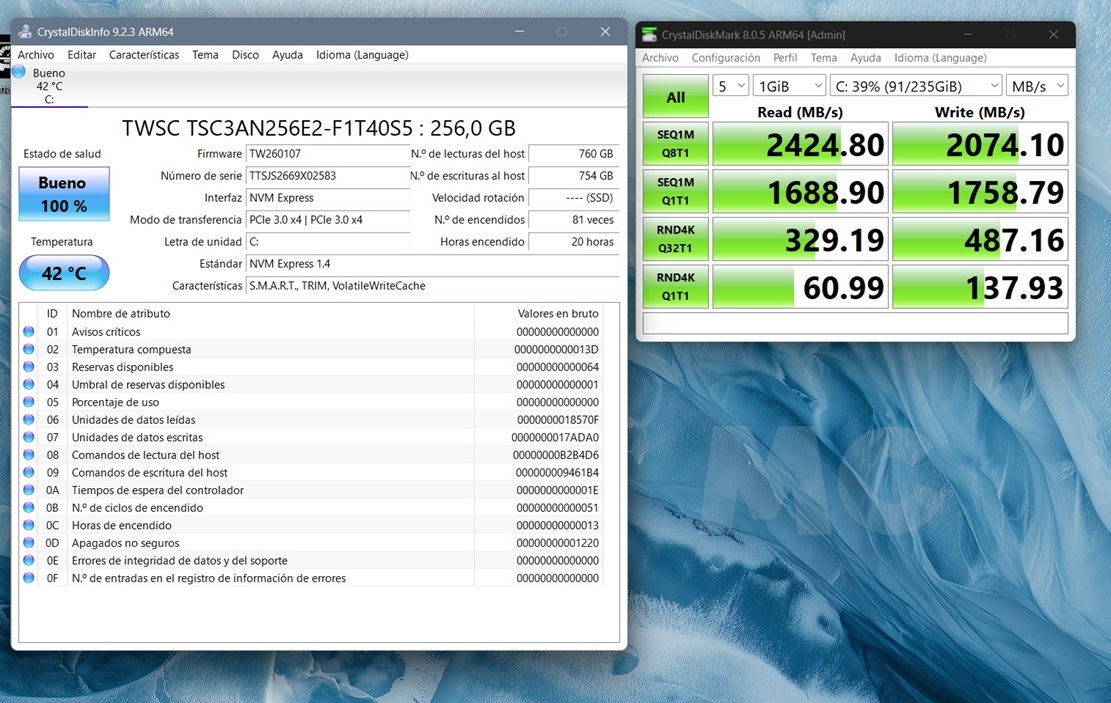Start the SEQ1M Q8T1 test

tap(675, 144)
